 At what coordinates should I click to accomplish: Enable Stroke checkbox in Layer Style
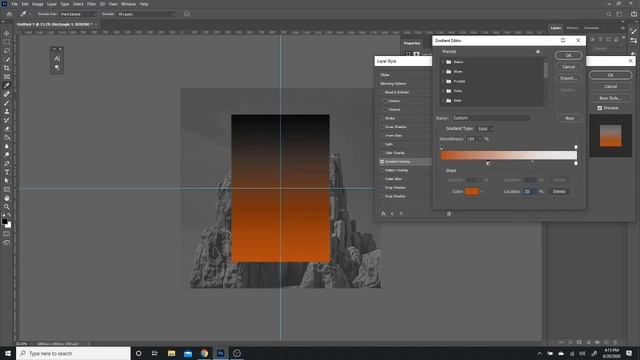[382, 118]
